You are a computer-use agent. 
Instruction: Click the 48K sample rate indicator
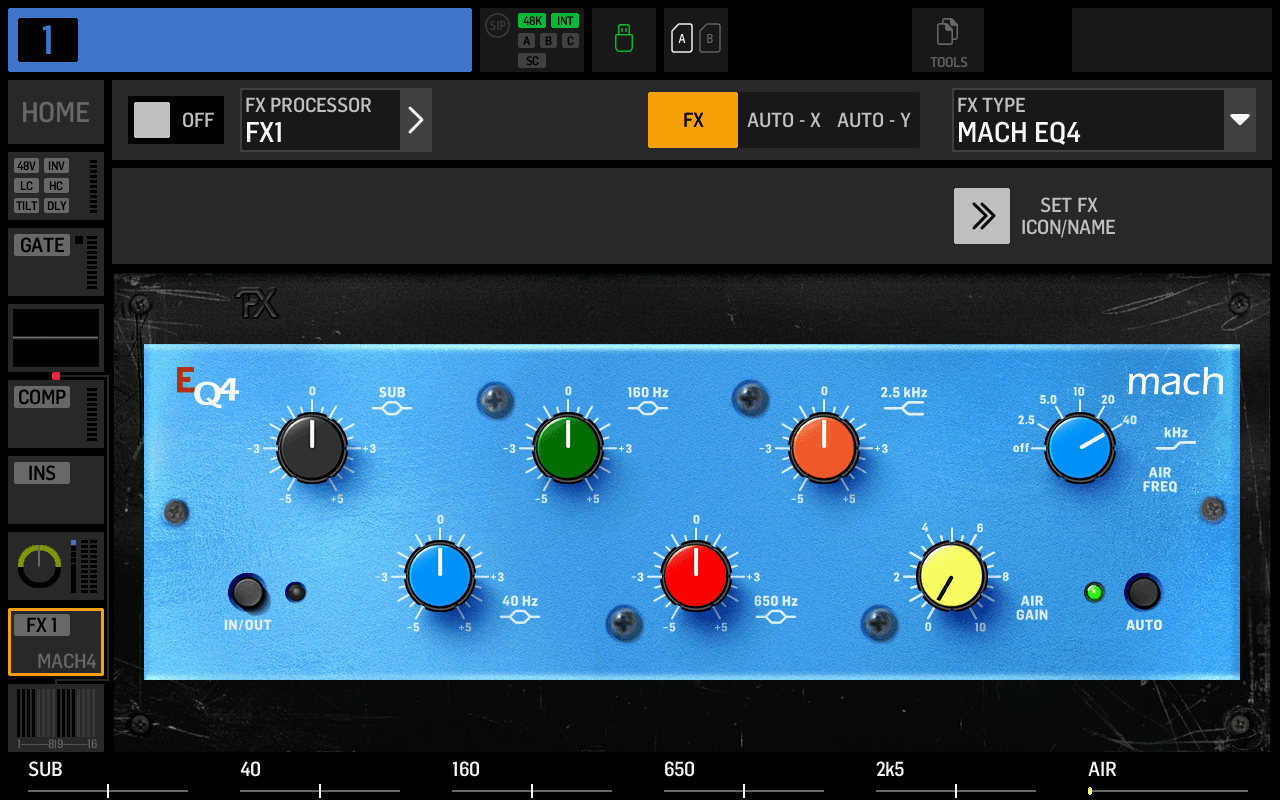point(532,20)
